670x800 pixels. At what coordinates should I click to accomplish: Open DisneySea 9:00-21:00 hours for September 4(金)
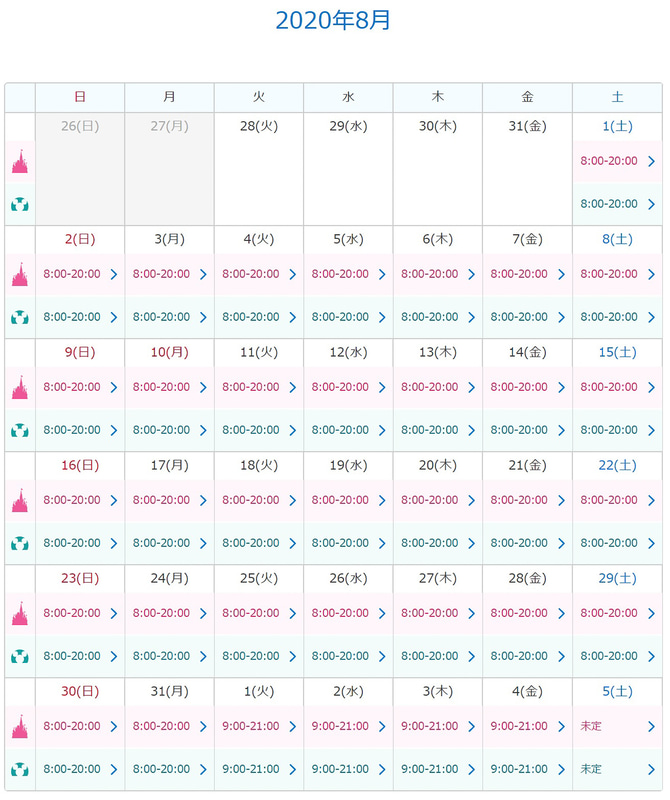pyautogui.click(x=519, y=769)
